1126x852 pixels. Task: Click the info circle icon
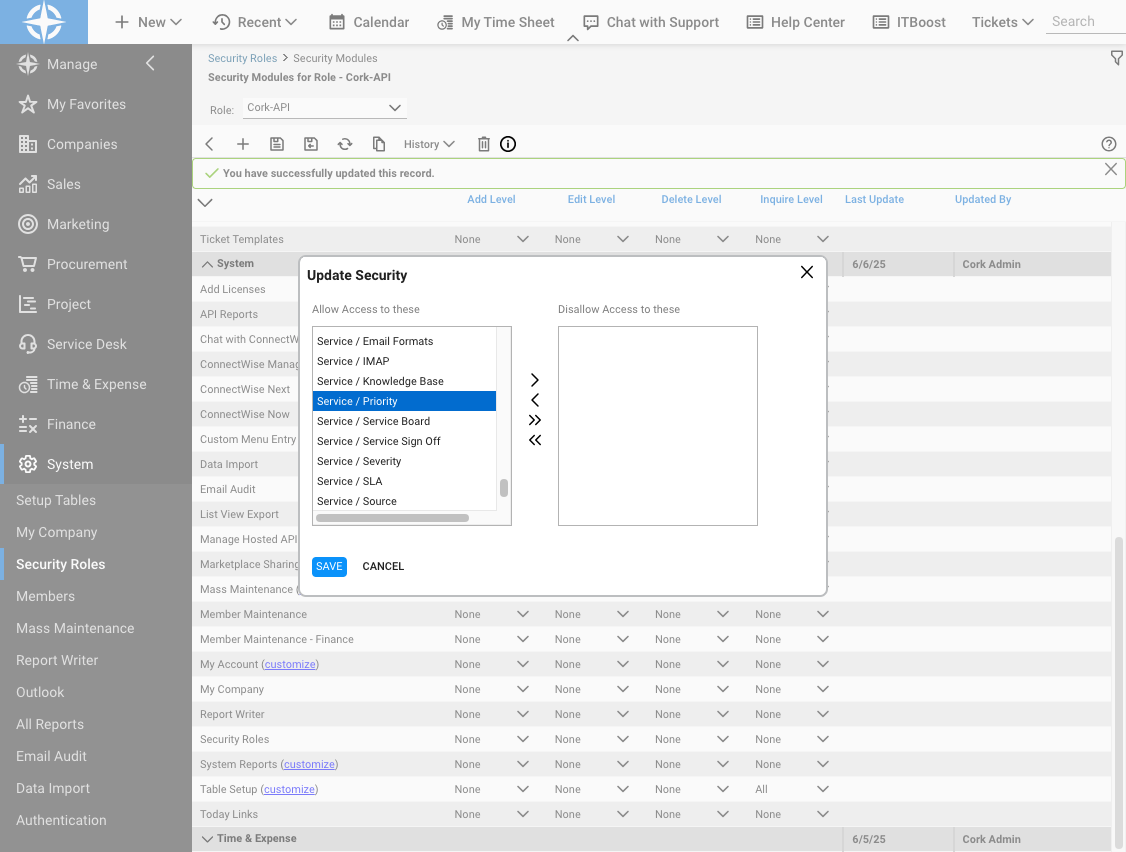[x=508, y=144]
